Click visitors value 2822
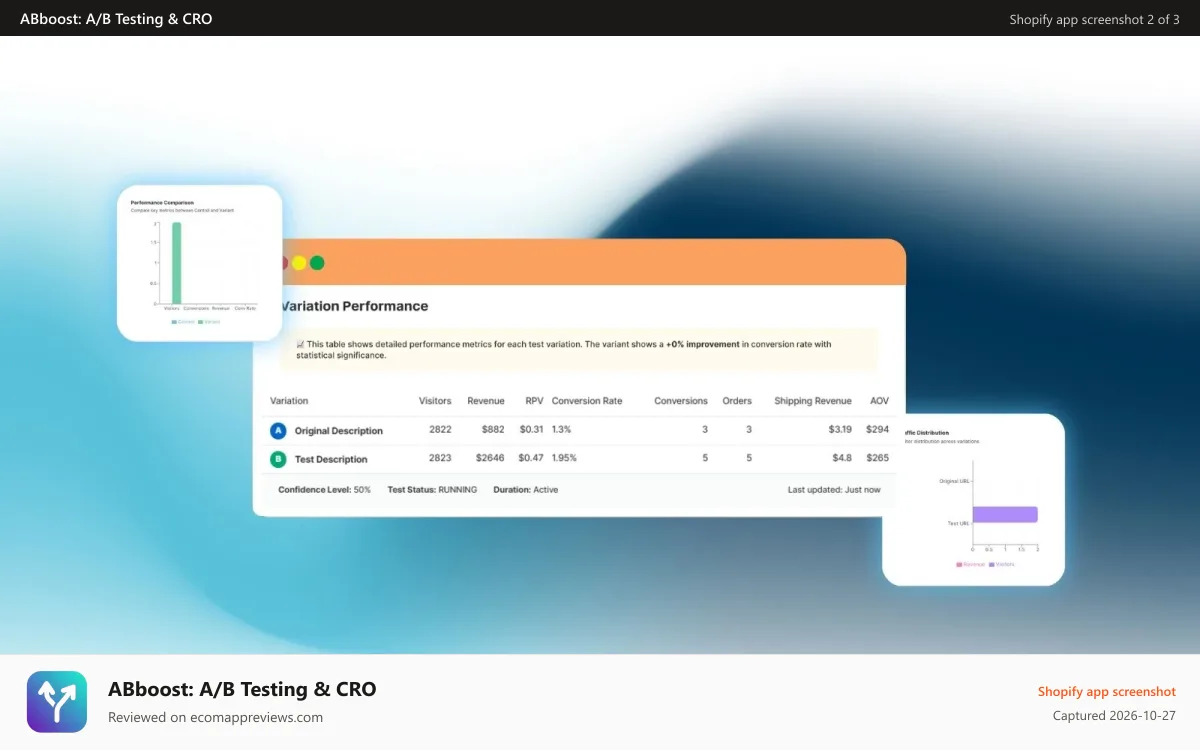The height and width of the screenshot is (750, 1200). coord(440,429)
